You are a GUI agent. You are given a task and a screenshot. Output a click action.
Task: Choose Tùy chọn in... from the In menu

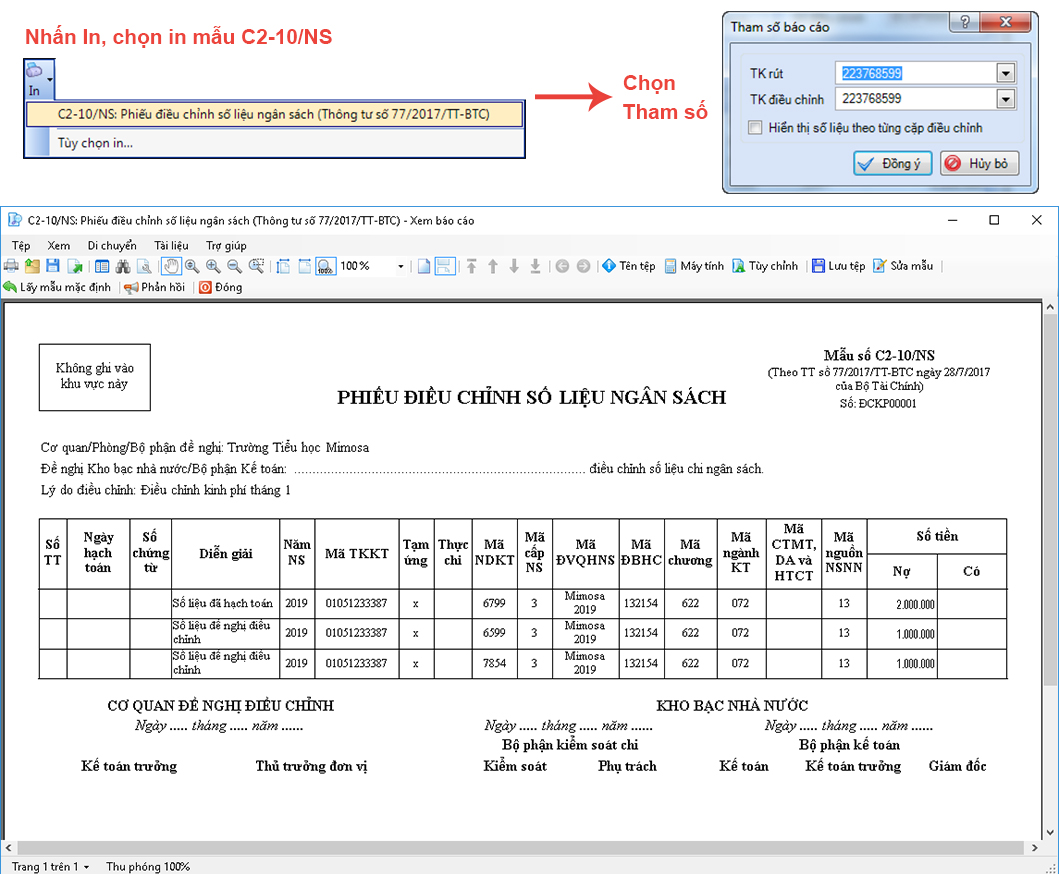tap(95, 143)
